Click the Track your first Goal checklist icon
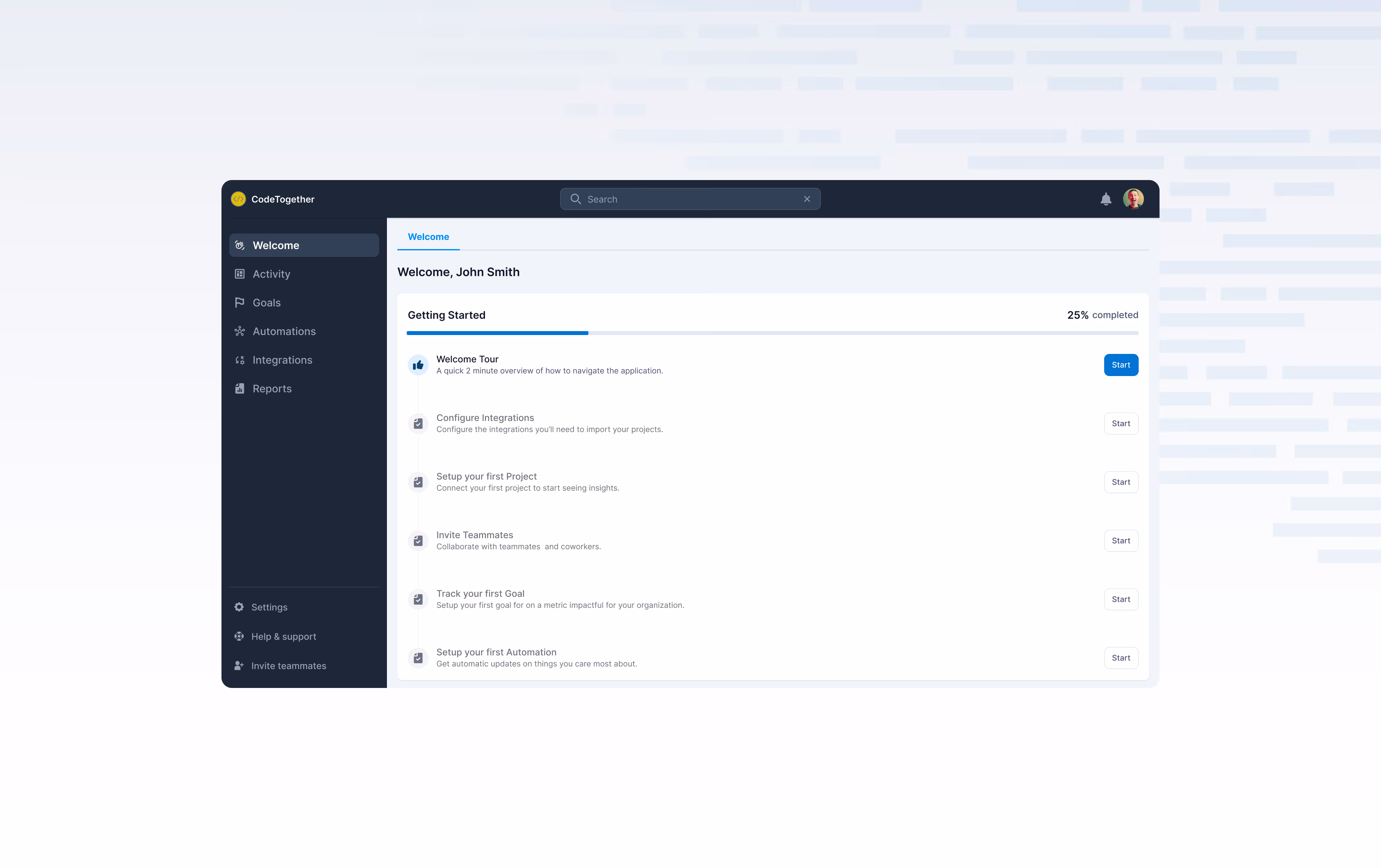Image resolution: width=1381 pixels, height=868 pixels. click(x=418, y=599)
